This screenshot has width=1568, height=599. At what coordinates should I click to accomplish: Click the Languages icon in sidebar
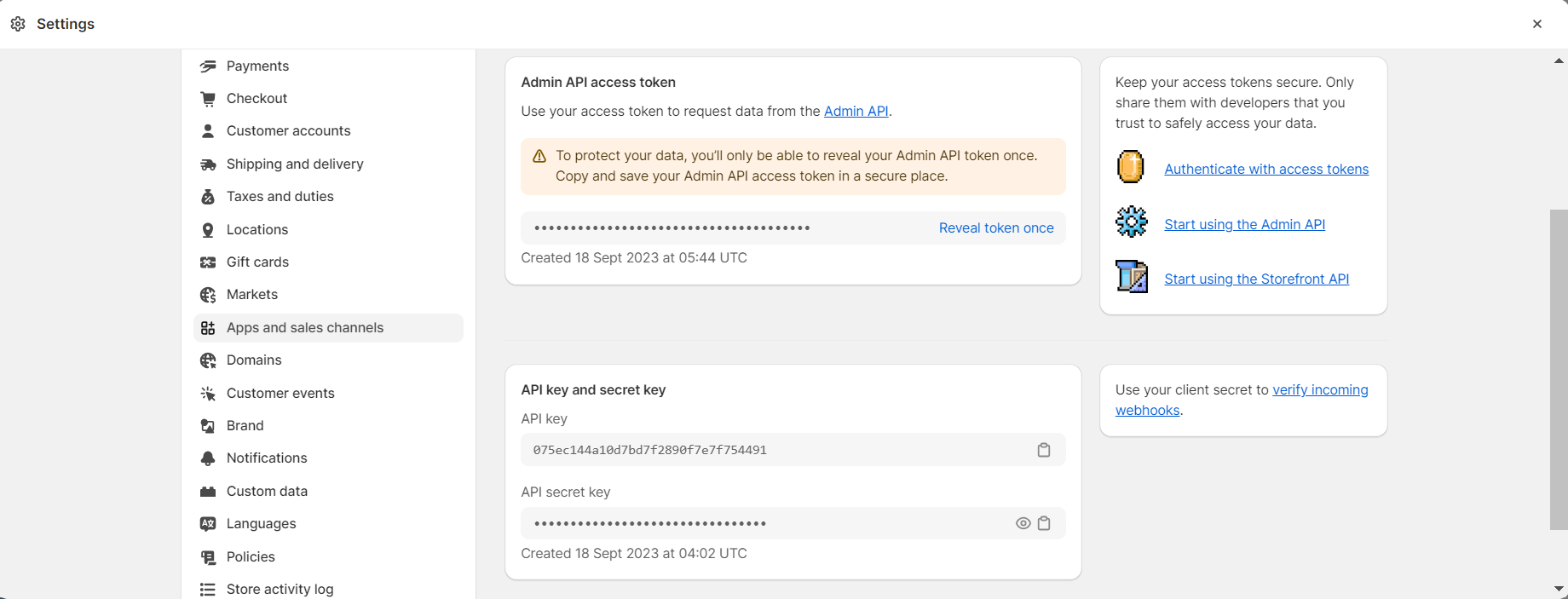(x=208, y=524)
